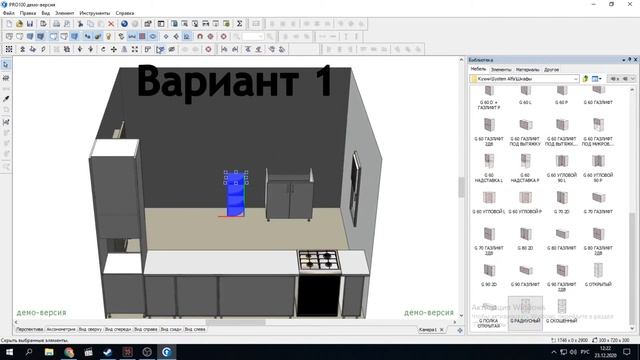Open the Правка menu
The width and height of the screenshot is (640, 360).
(x=28, y=13)
